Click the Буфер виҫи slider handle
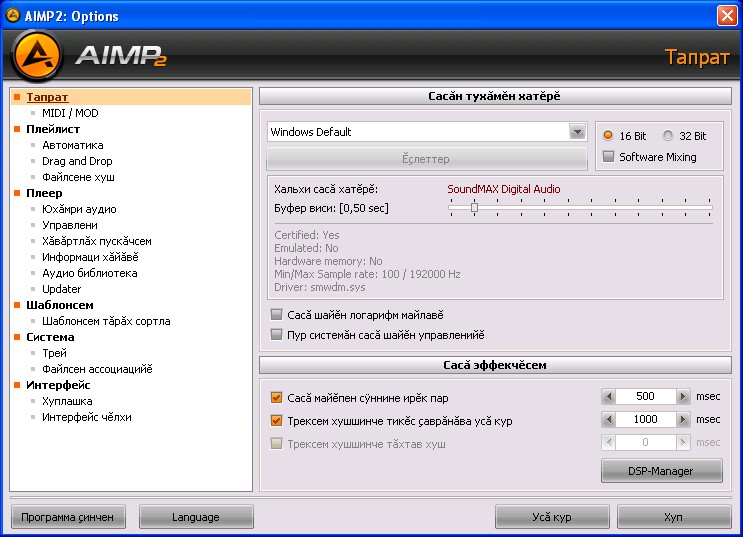 click(474, 208)
